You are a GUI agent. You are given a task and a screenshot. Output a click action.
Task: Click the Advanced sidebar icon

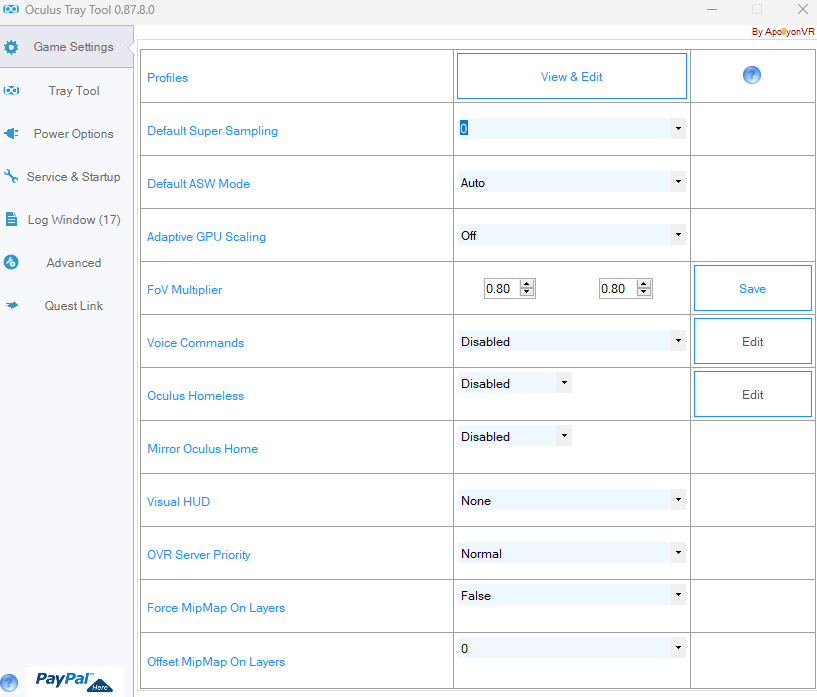(11, 262)
